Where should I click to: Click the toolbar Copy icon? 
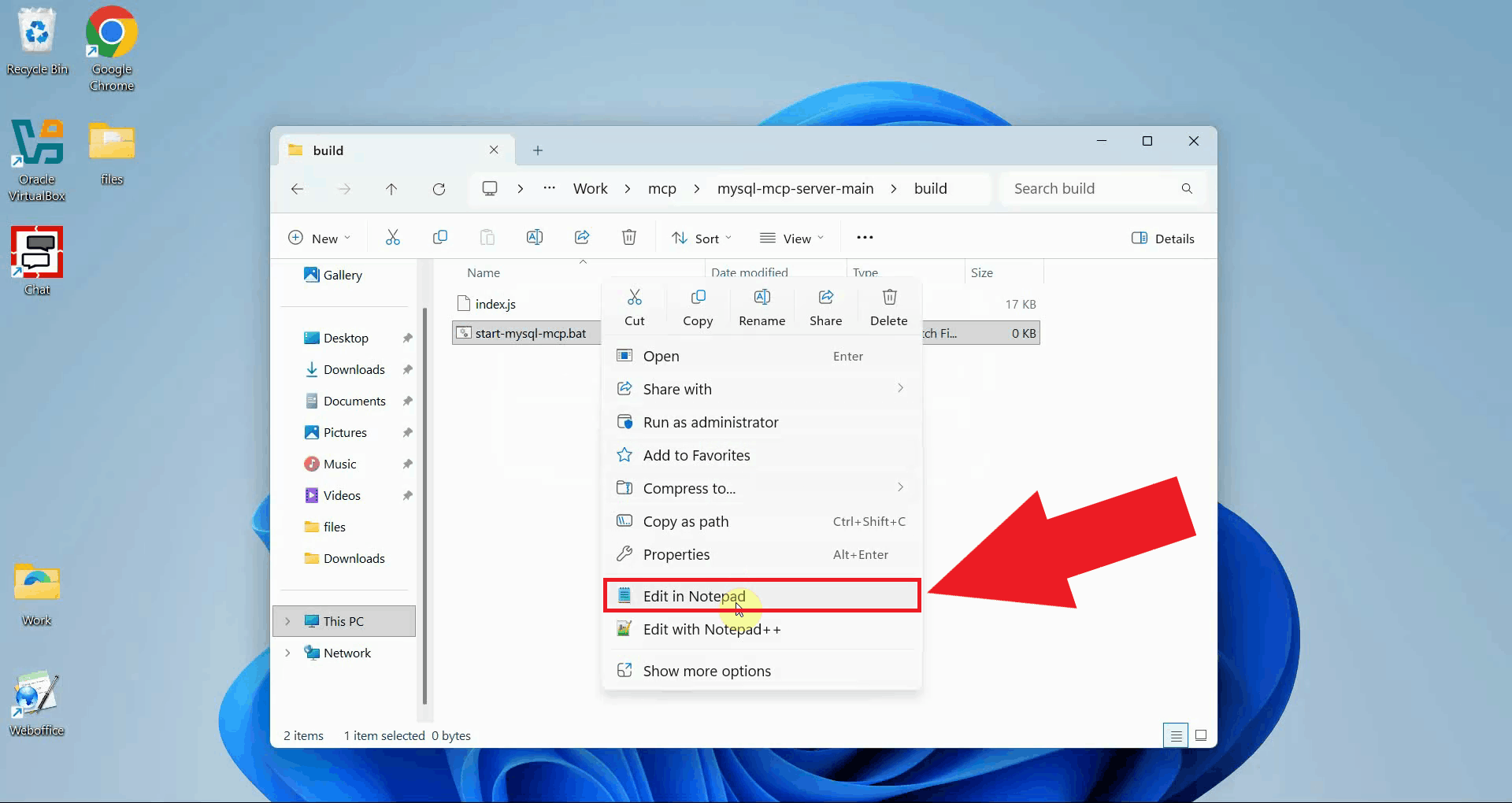[440, 238]
